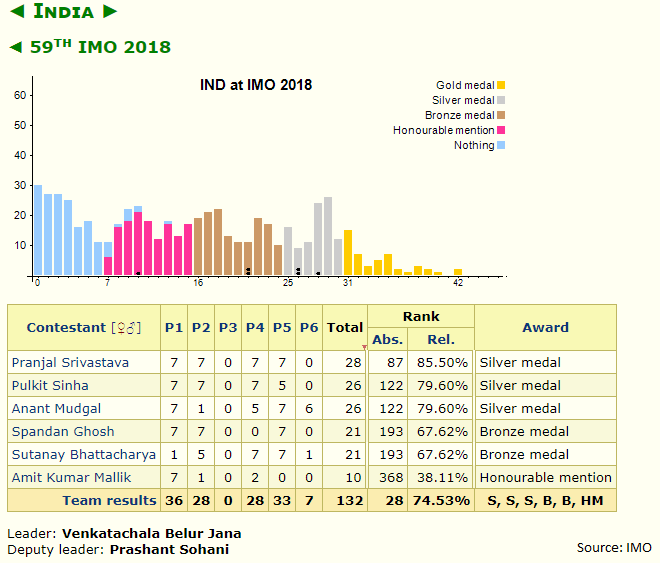Click the Silver medal legend swatch

click(501, 100)
